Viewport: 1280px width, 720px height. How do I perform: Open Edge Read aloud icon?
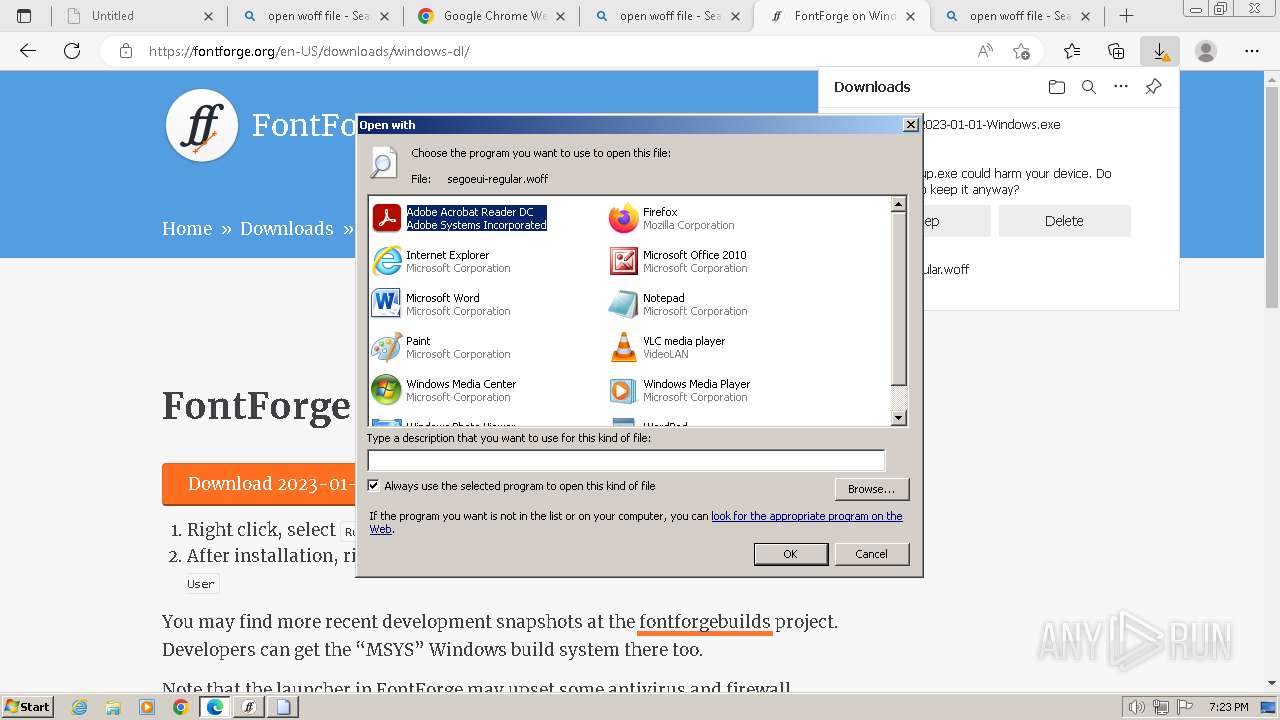coord(985,51)
